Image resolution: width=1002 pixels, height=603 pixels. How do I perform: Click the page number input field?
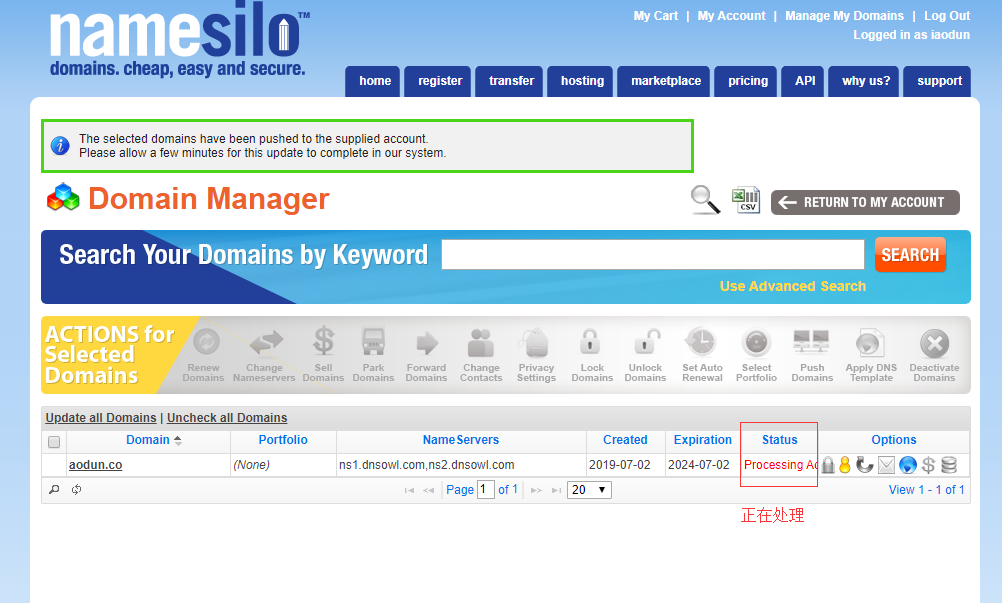click(486, 490)
